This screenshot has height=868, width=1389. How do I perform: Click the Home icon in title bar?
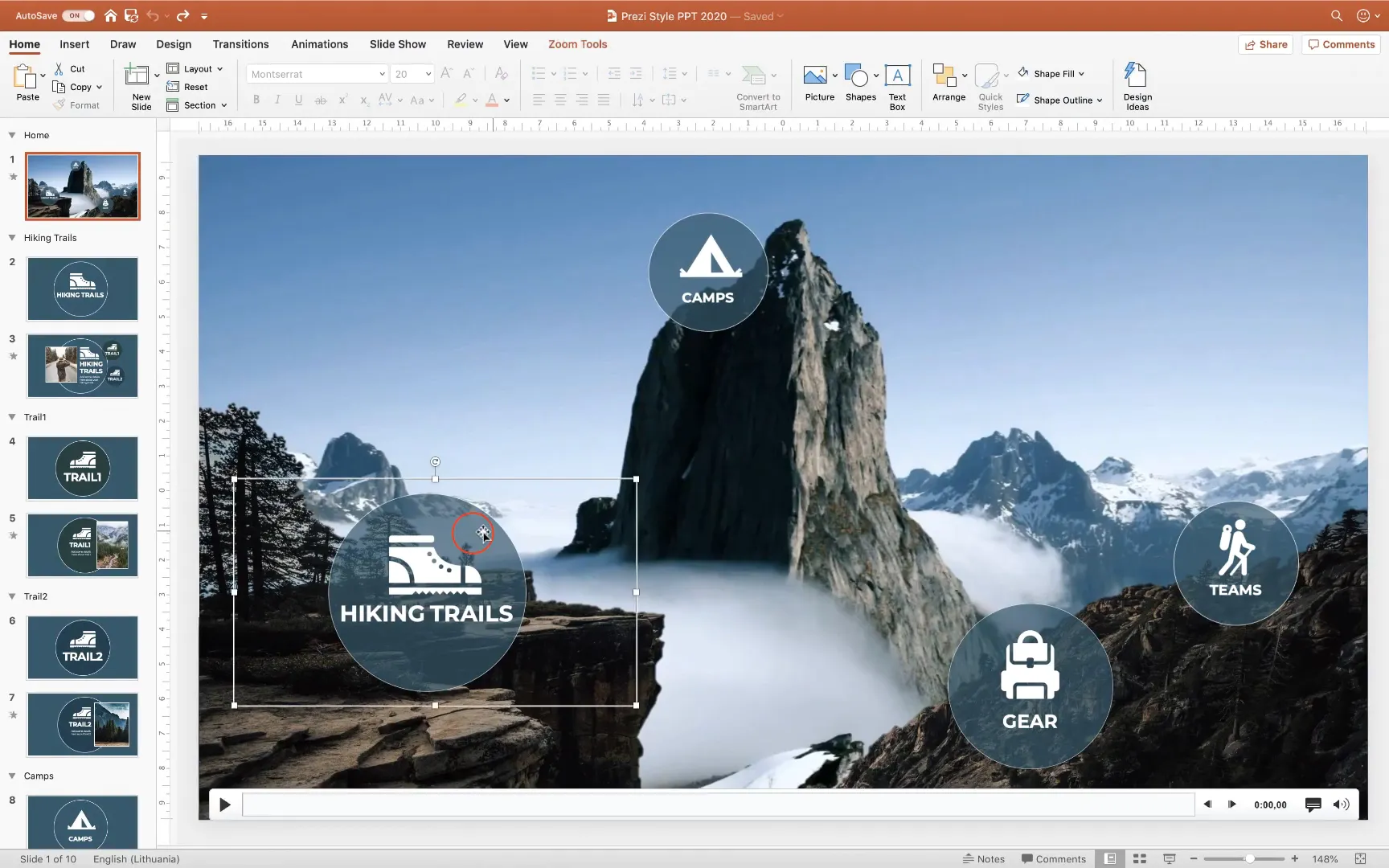(110, 15)
